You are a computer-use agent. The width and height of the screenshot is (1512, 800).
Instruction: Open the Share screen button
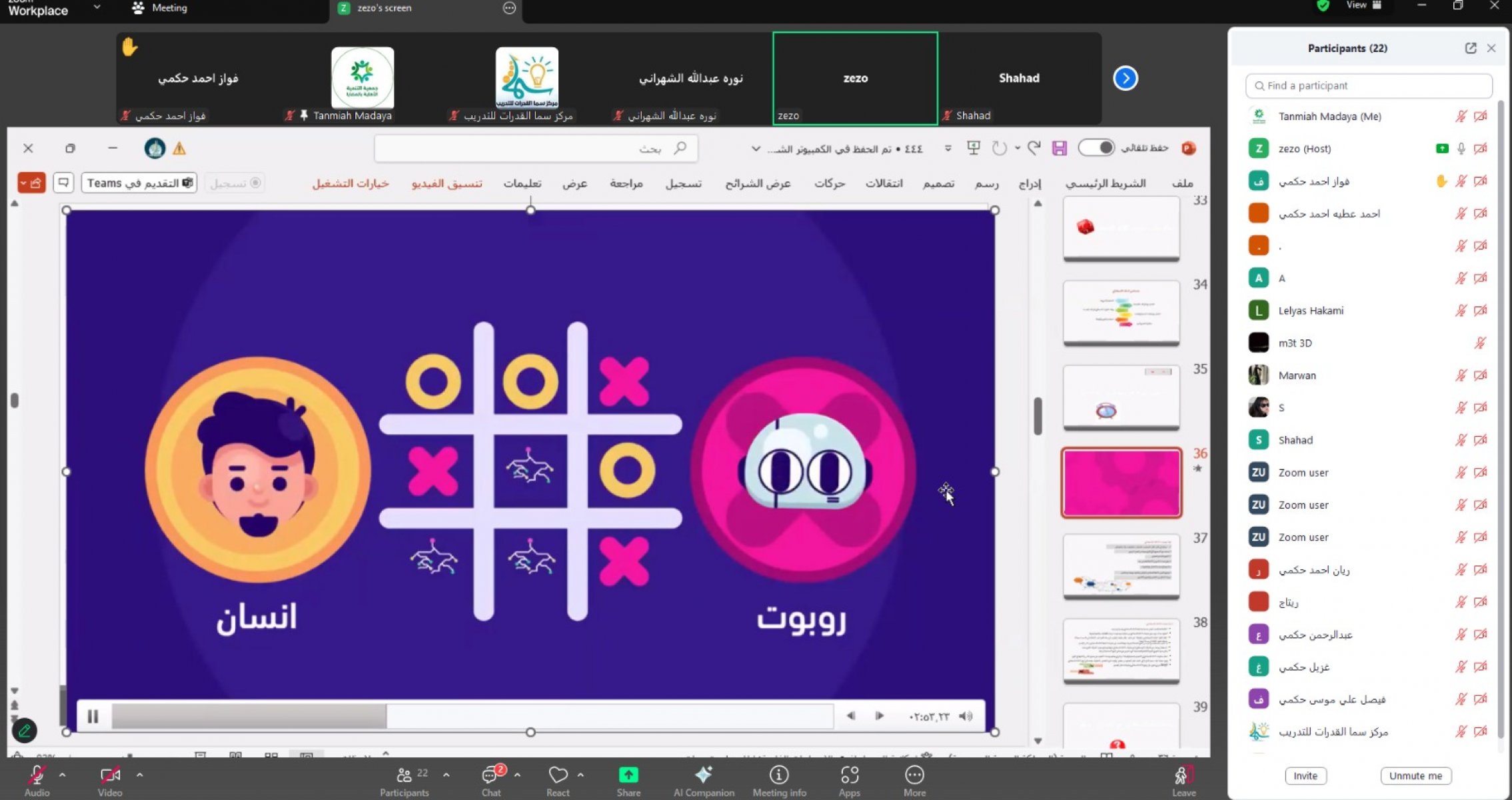[x=628, y=775]
